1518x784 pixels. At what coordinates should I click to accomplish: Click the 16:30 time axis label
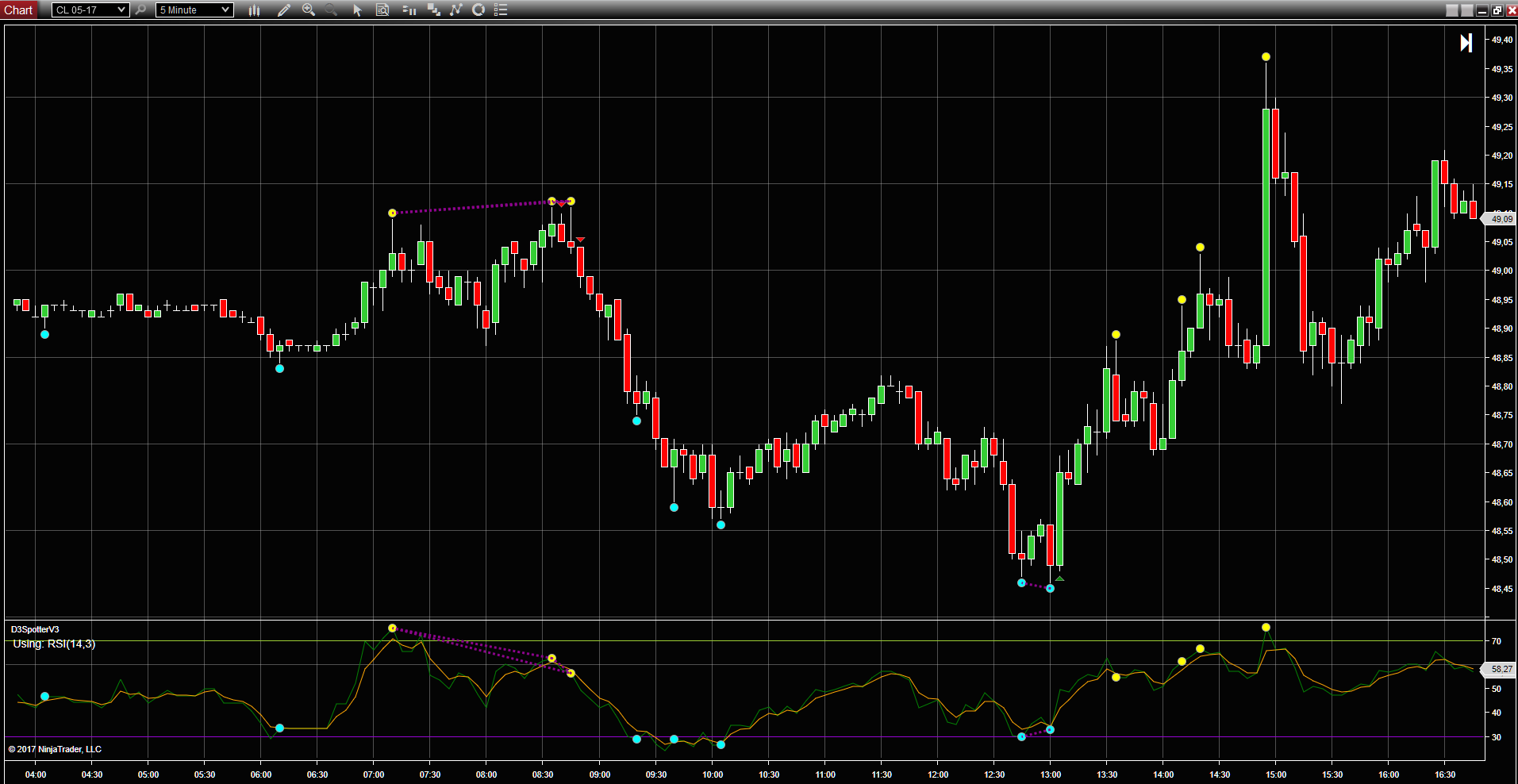coord(1445,774)
